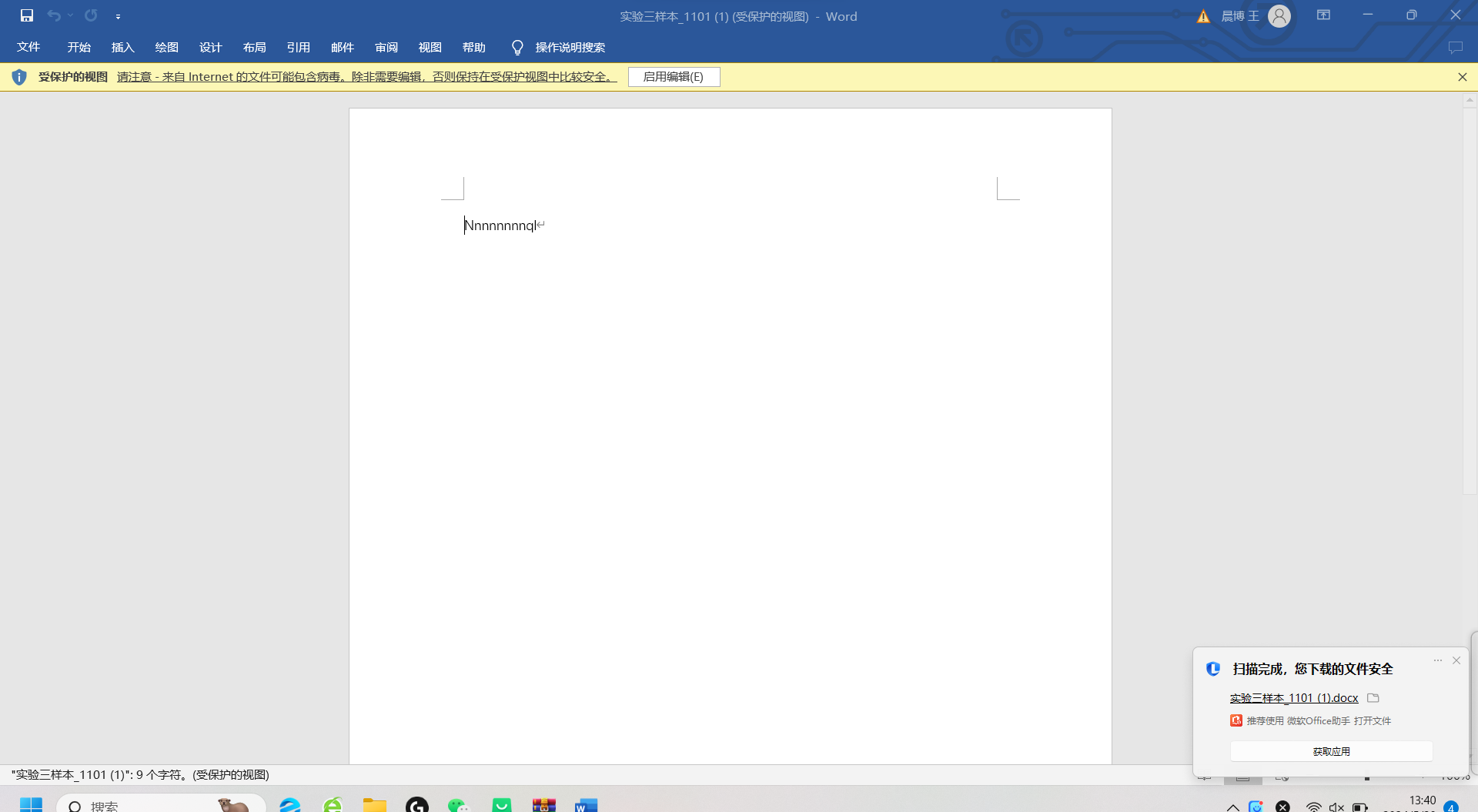The height and width of the screenshot is (812, 1478).
Task: Switch to the 开始 ribbon tab
Action: [x=79, y=47]
